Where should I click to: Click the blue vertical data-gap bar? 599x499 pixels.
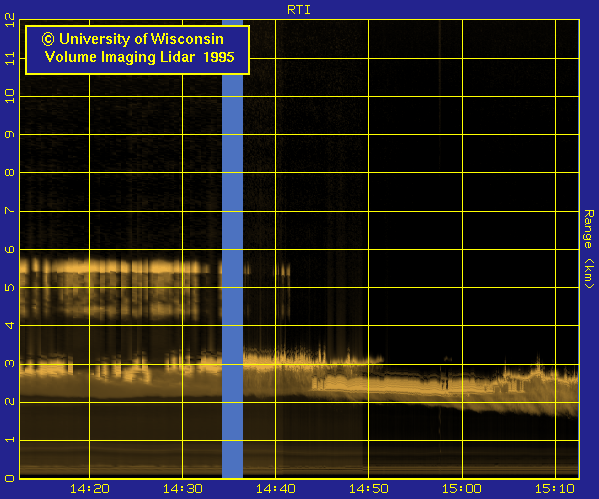click(x=232, y=249)
